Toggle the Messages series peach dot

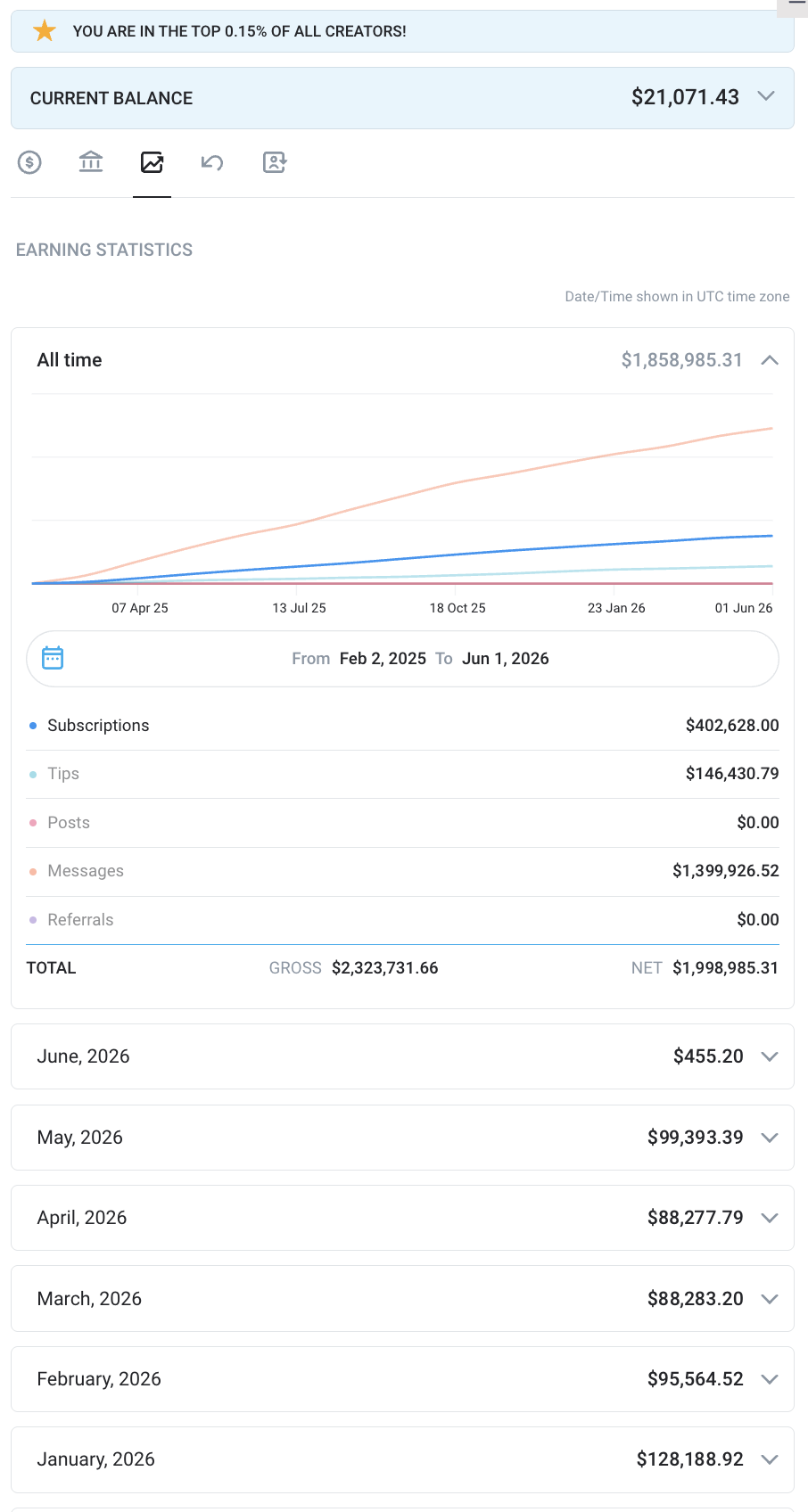point(33,871)
